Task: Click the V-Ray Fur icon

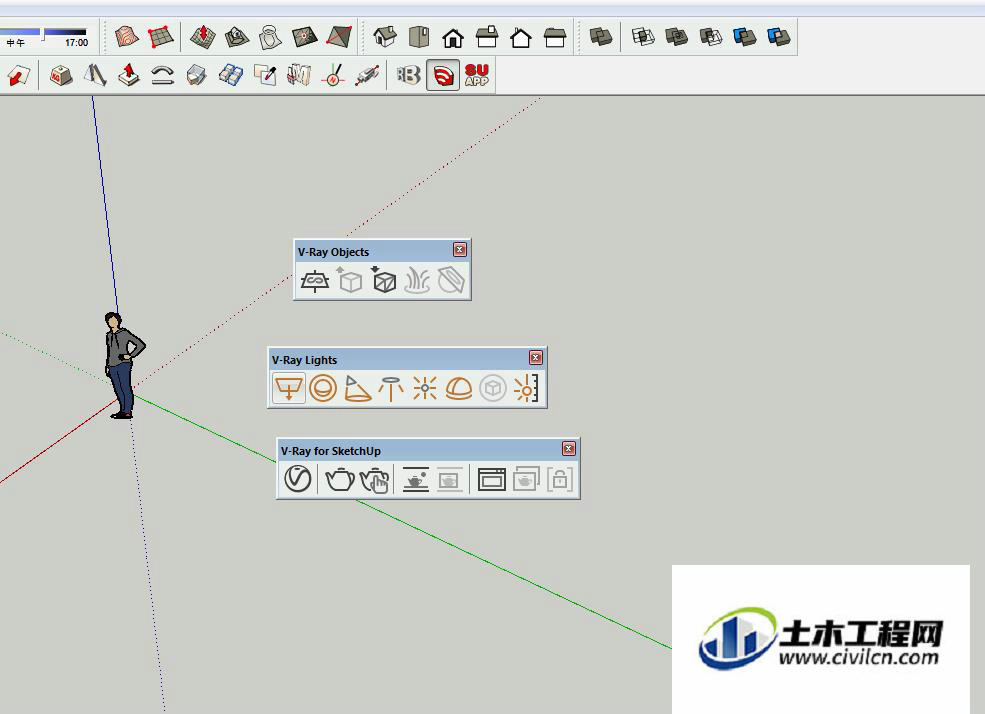Action: pos(417,281)
